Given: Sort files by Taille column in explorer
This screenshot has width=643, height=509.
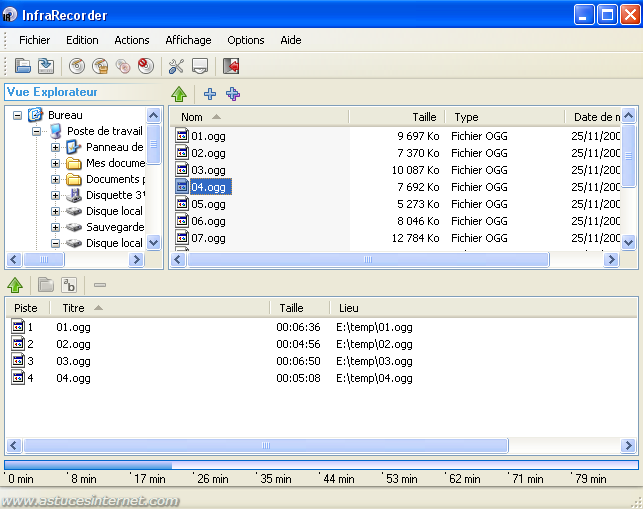Looking at the screenshot, I should tap(397, 117).
